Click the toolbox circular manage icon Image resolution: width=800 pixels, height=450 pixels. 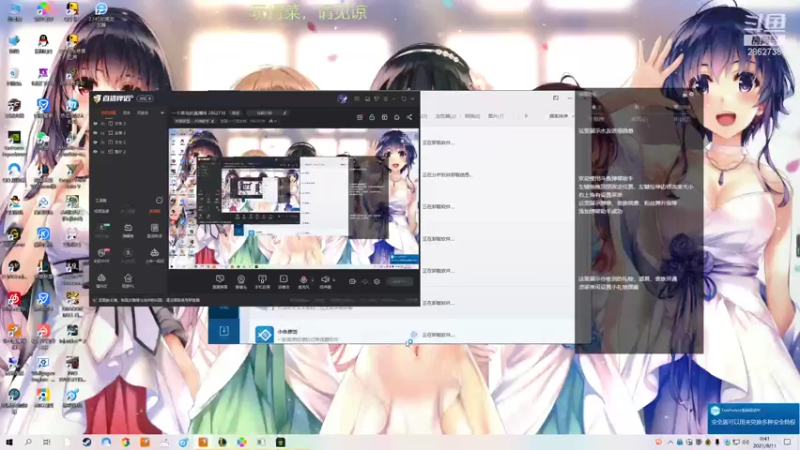159,201
